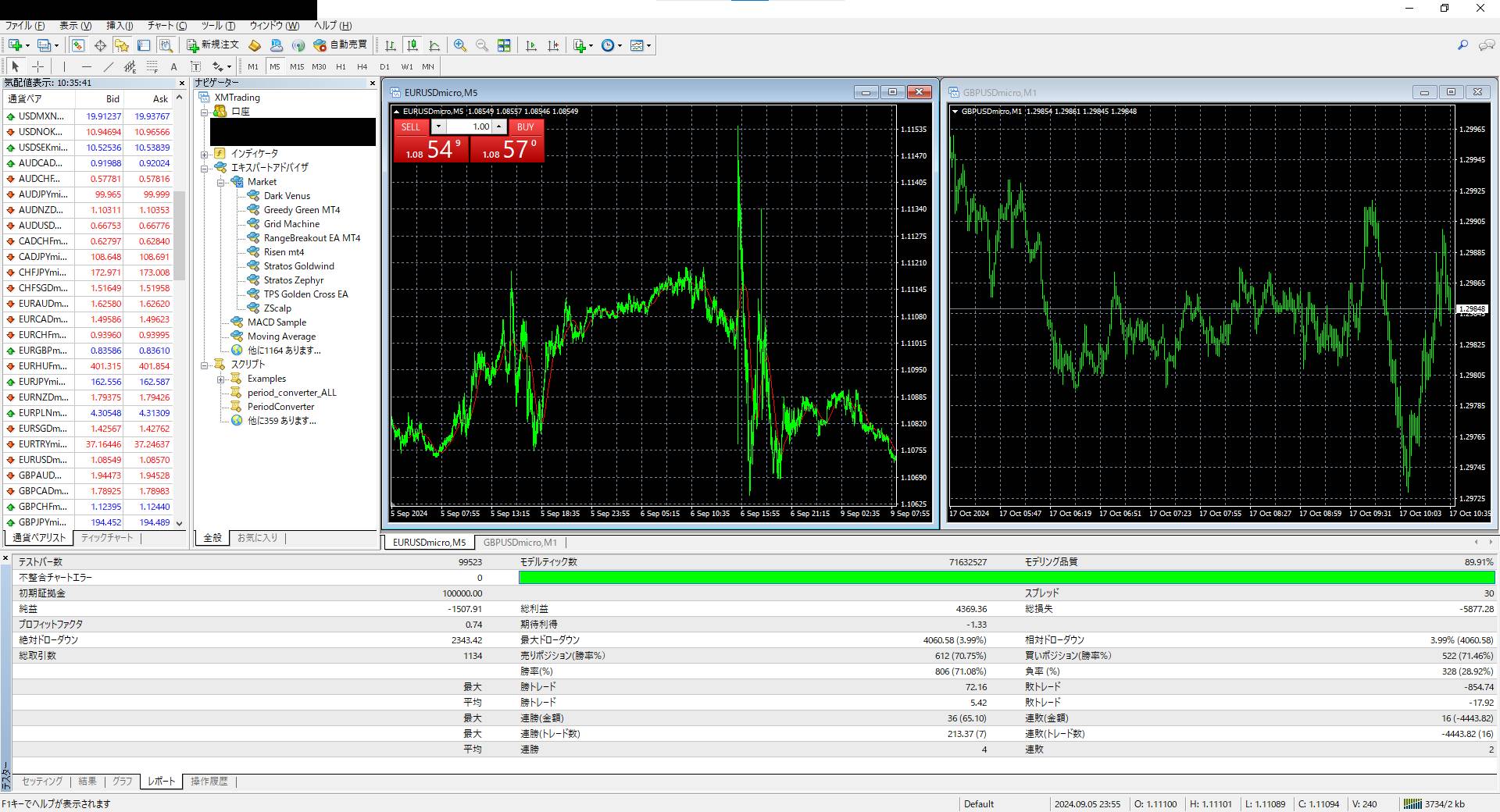
Task: Expand the インディケータ tree node
Action: point(204,154)
